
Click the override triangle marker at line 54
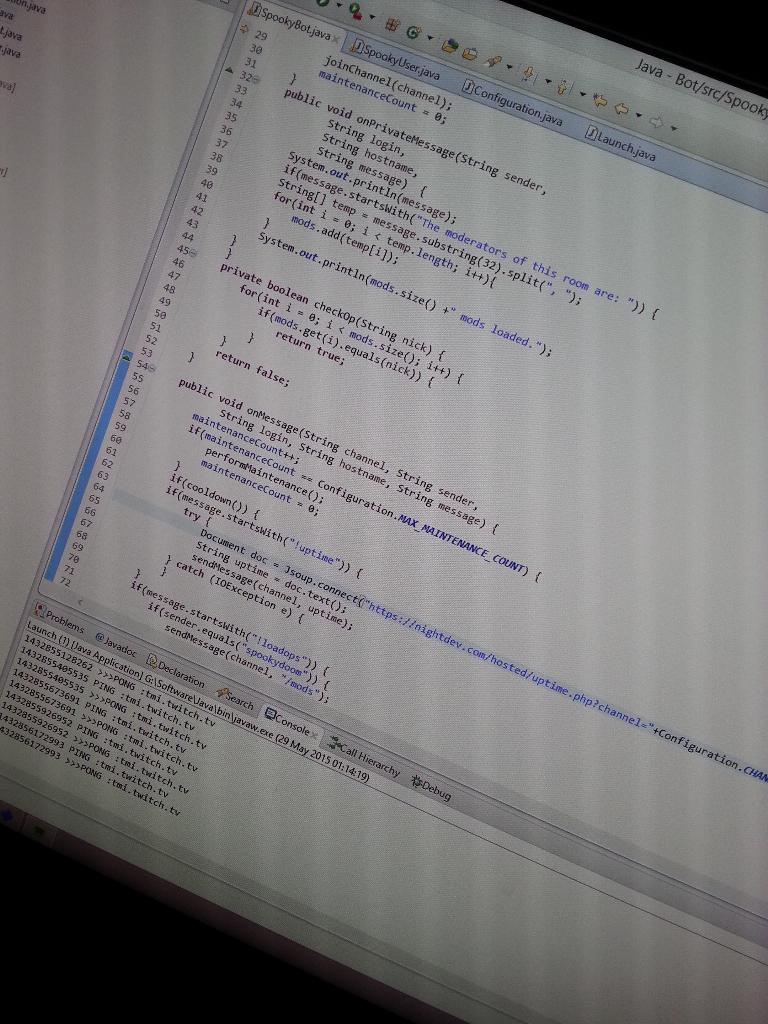[x=127, y=357]
